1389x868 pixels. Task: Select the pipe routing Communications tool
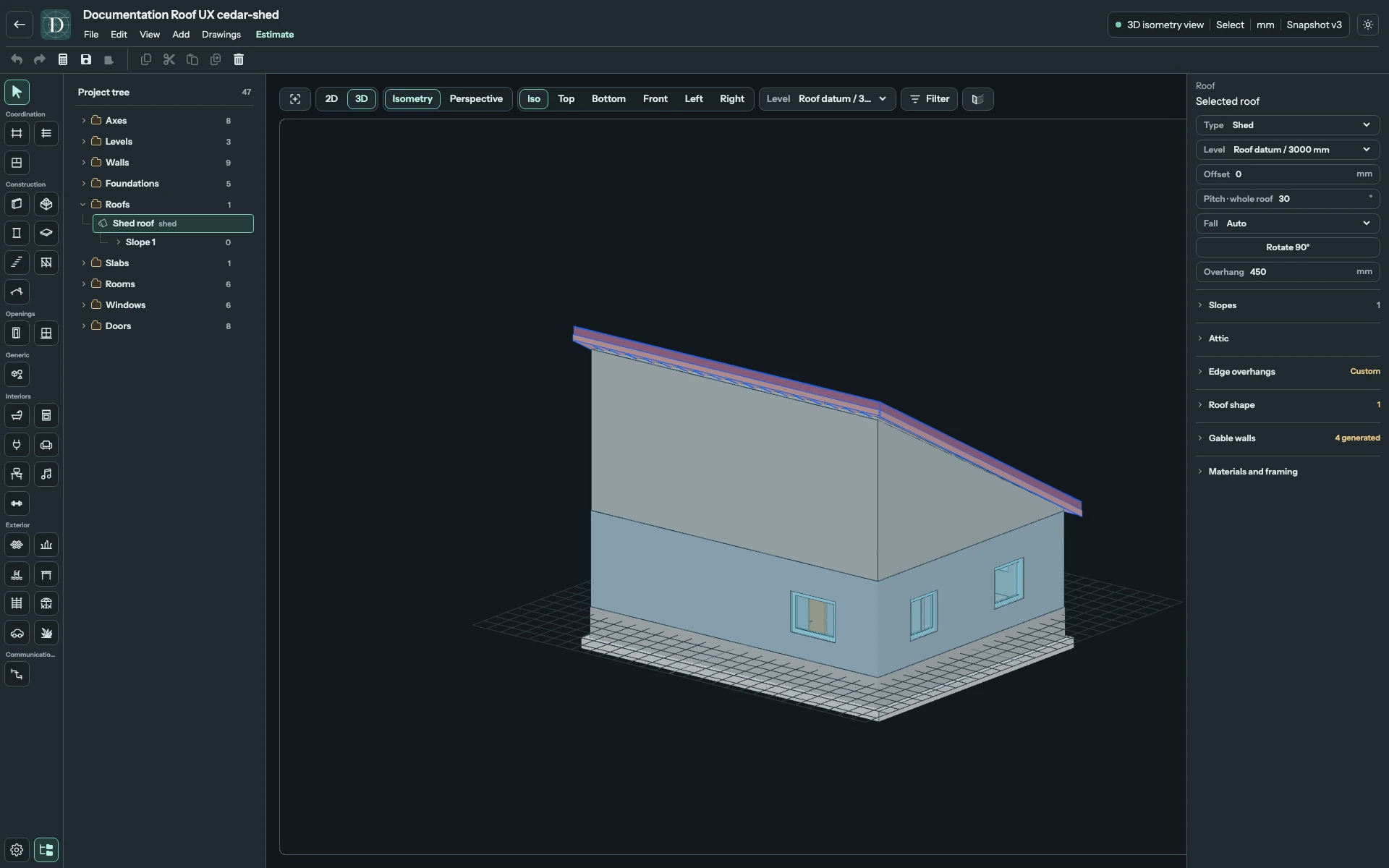[17, 674]
